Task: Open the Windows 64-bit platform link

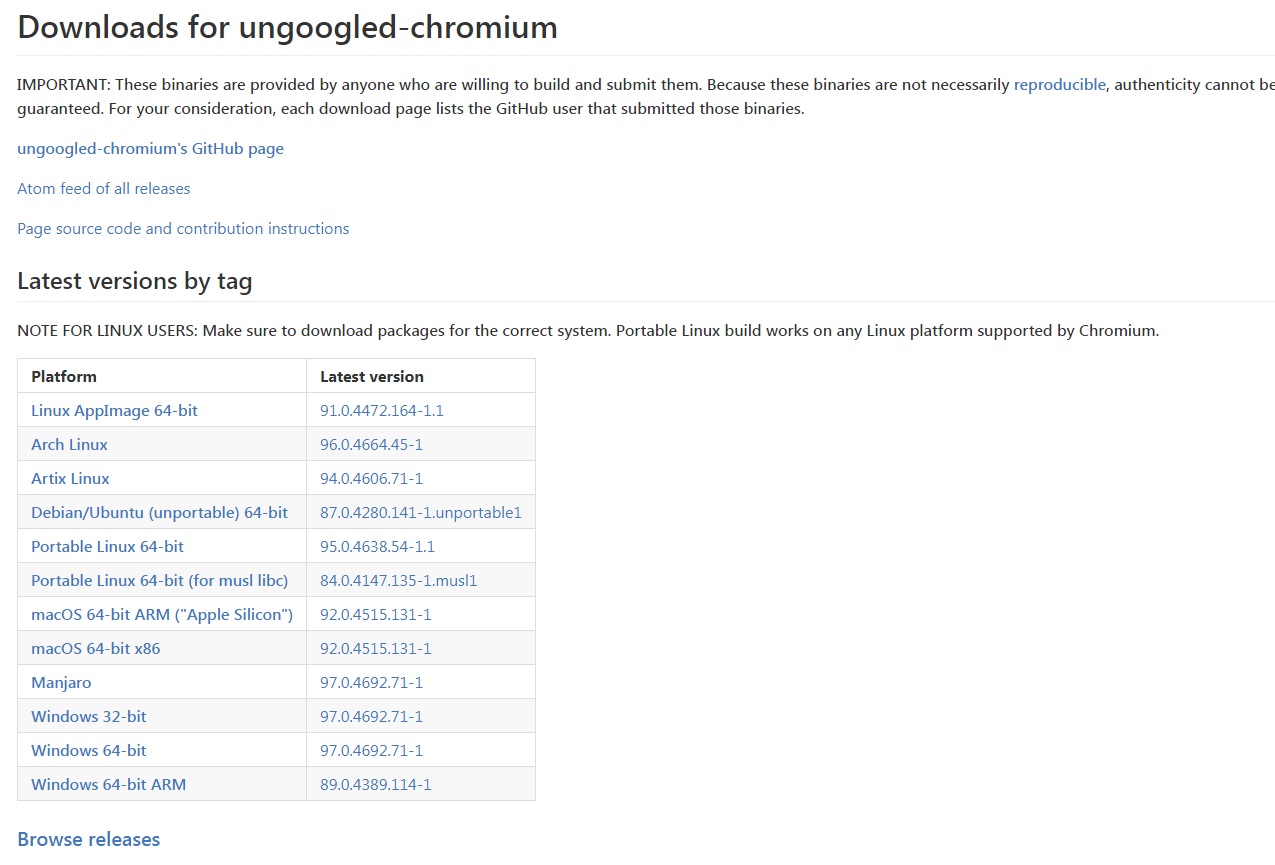Action: pos(89,751)
